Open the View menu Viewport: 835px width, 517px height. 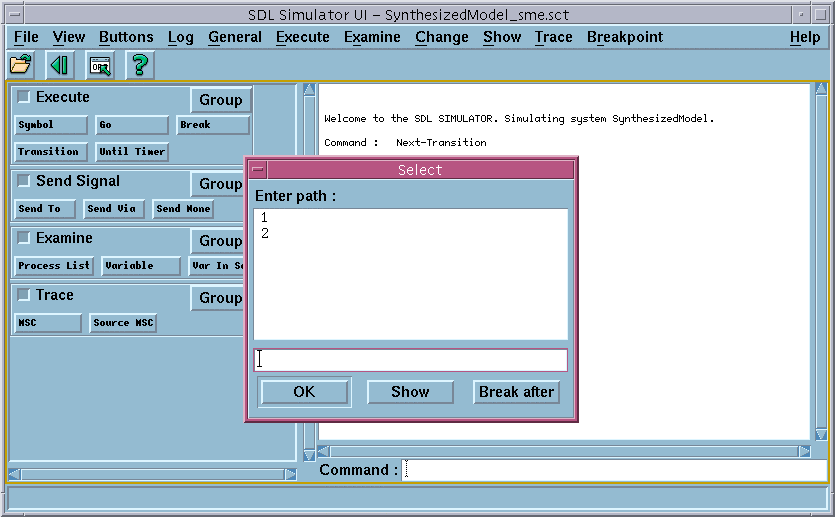pyautogui.click(x=69, y=37)
